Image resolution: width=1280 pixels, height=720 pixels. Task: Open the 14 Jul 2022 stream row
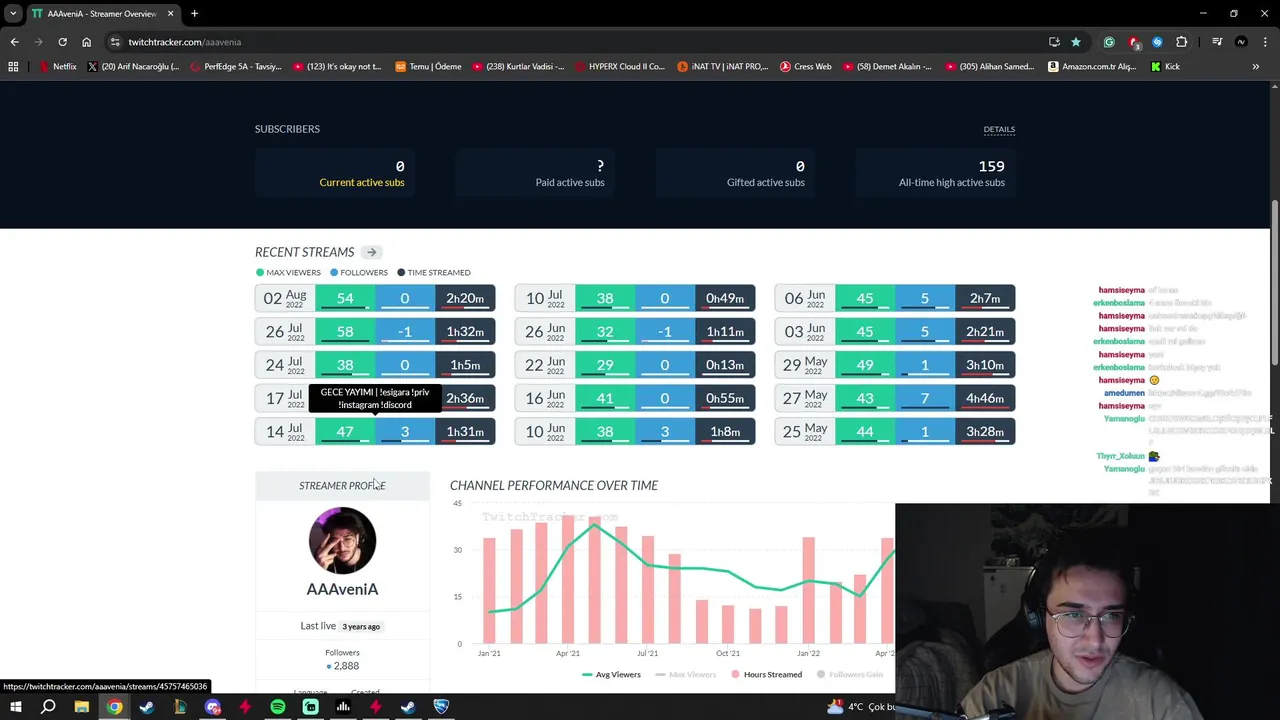375,432
